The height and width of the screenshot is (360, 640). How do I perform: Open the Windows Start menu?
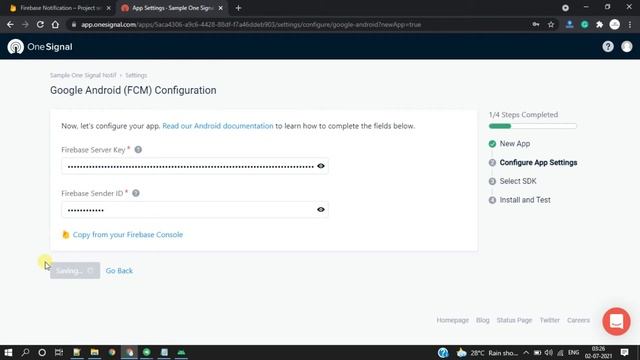point(8,352)
